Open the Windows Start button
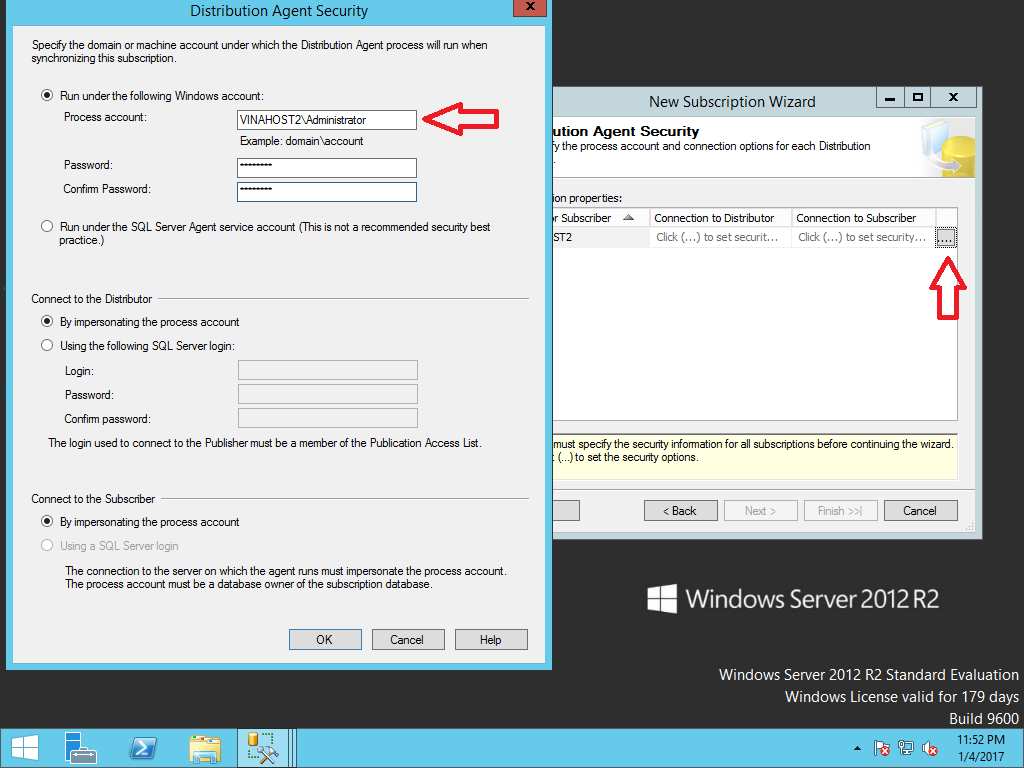 point(24,748)
